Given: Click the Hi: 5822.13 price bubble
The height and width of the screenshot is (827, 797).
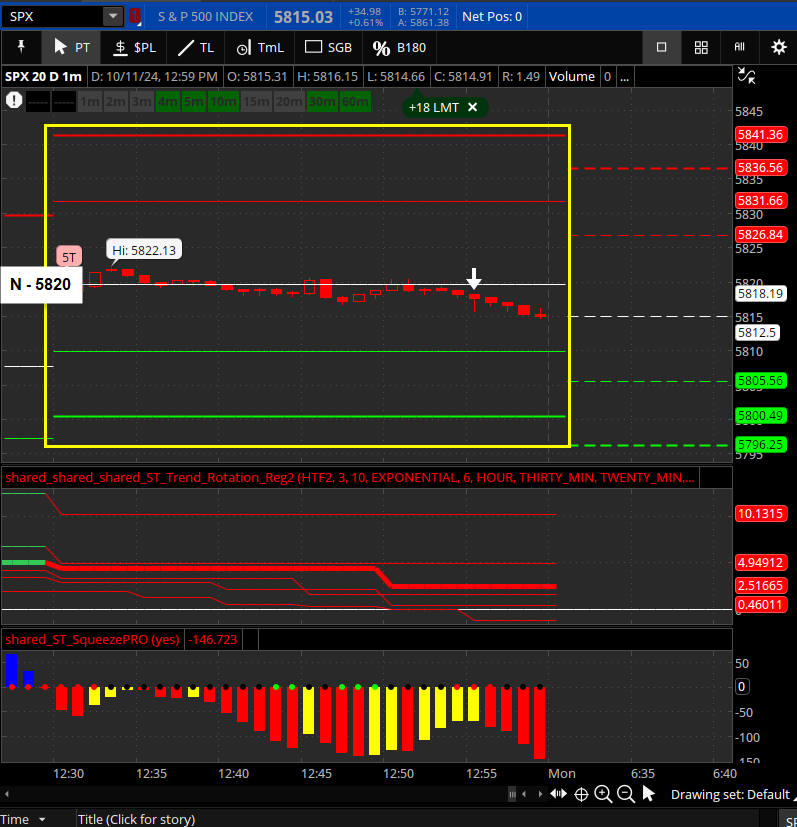Looking at the screenshot, I should click(x=144, y=250).
